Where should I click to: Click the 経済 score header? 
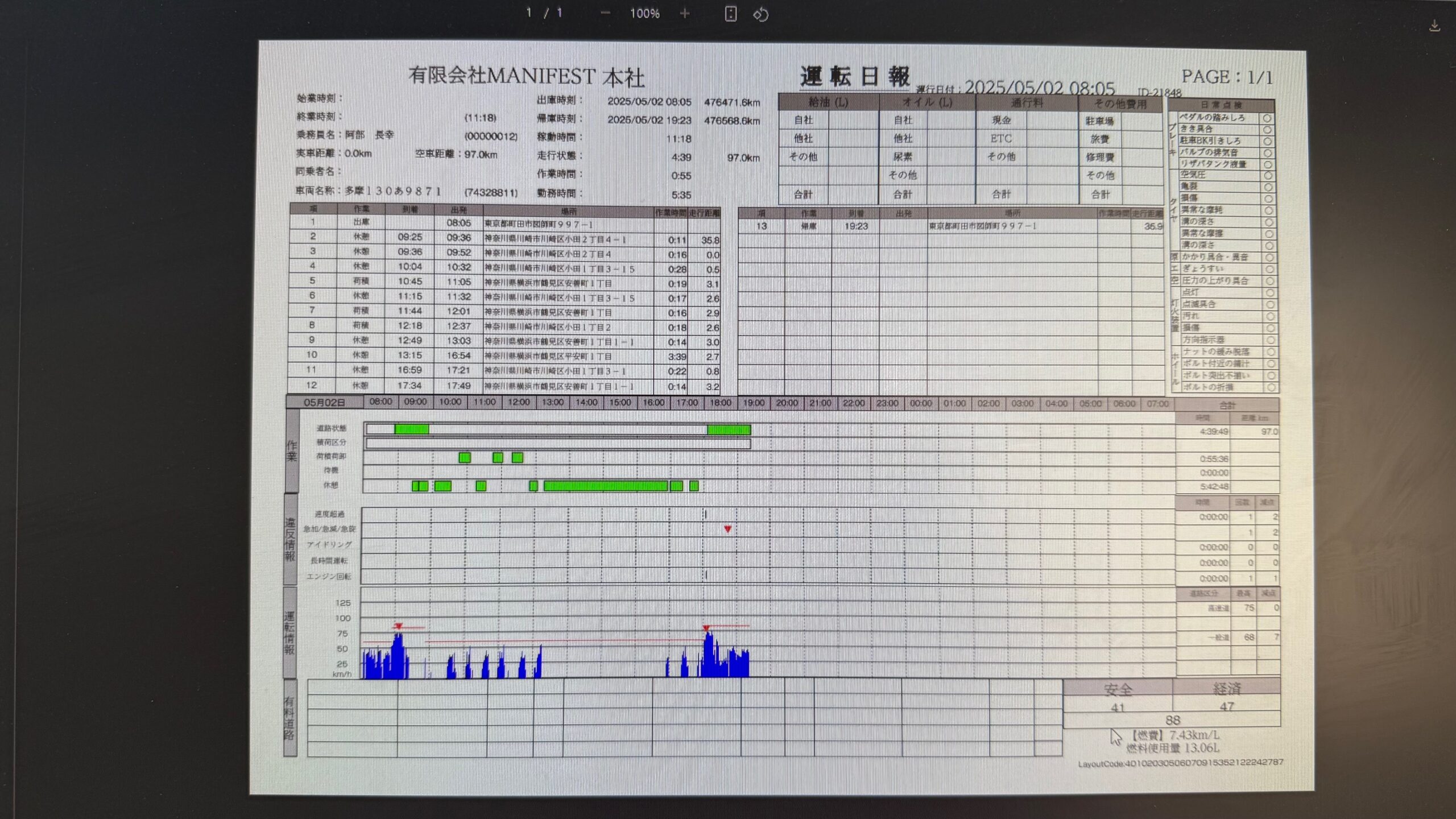(1226, 689)
